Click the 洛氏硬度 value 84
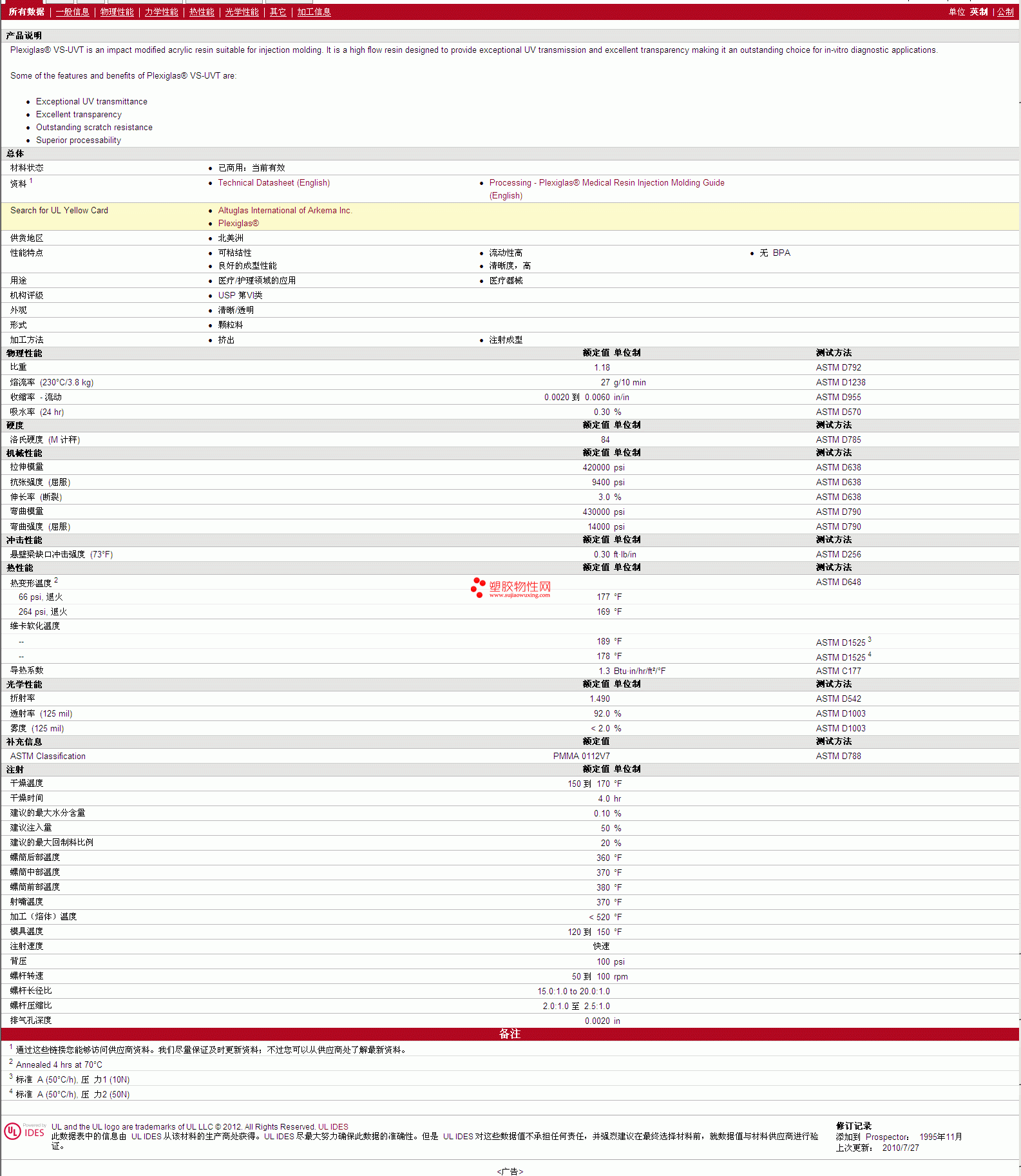1021x1176 pixels. [x=606, y=440]
